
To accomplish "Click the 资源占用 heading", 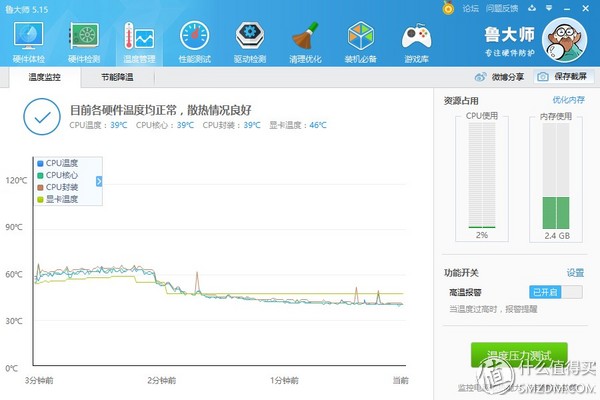I will [x=461, y=101].
